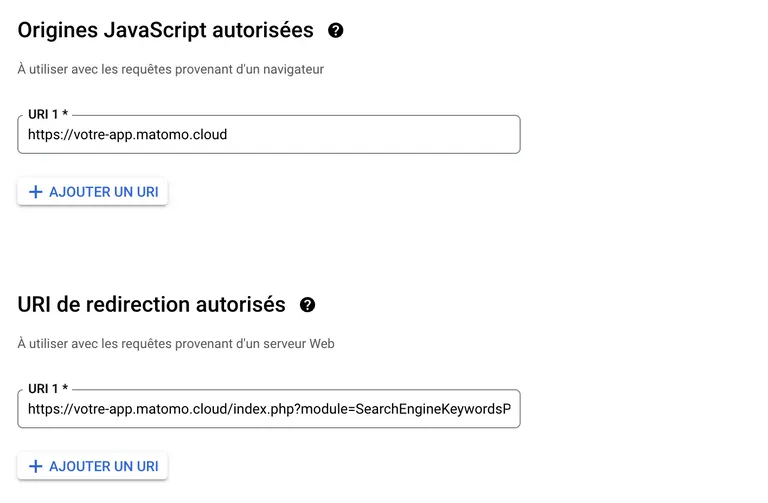Select text about requêtes provenant d'un serveur Web

pyautogui.click(x=176, y=343)
